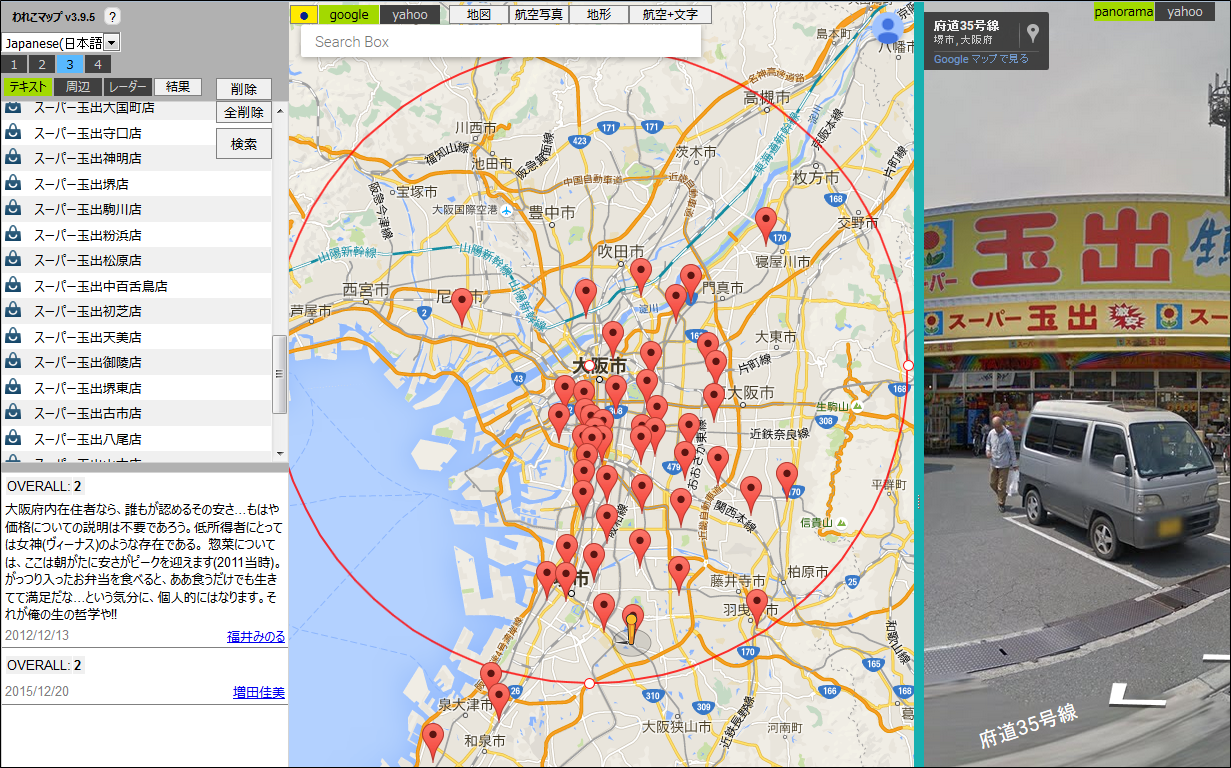This screenshot has height=768, width=1231.
Task: Select the スーパー玉出堺東店 row
Action: [x=137, y=388]
